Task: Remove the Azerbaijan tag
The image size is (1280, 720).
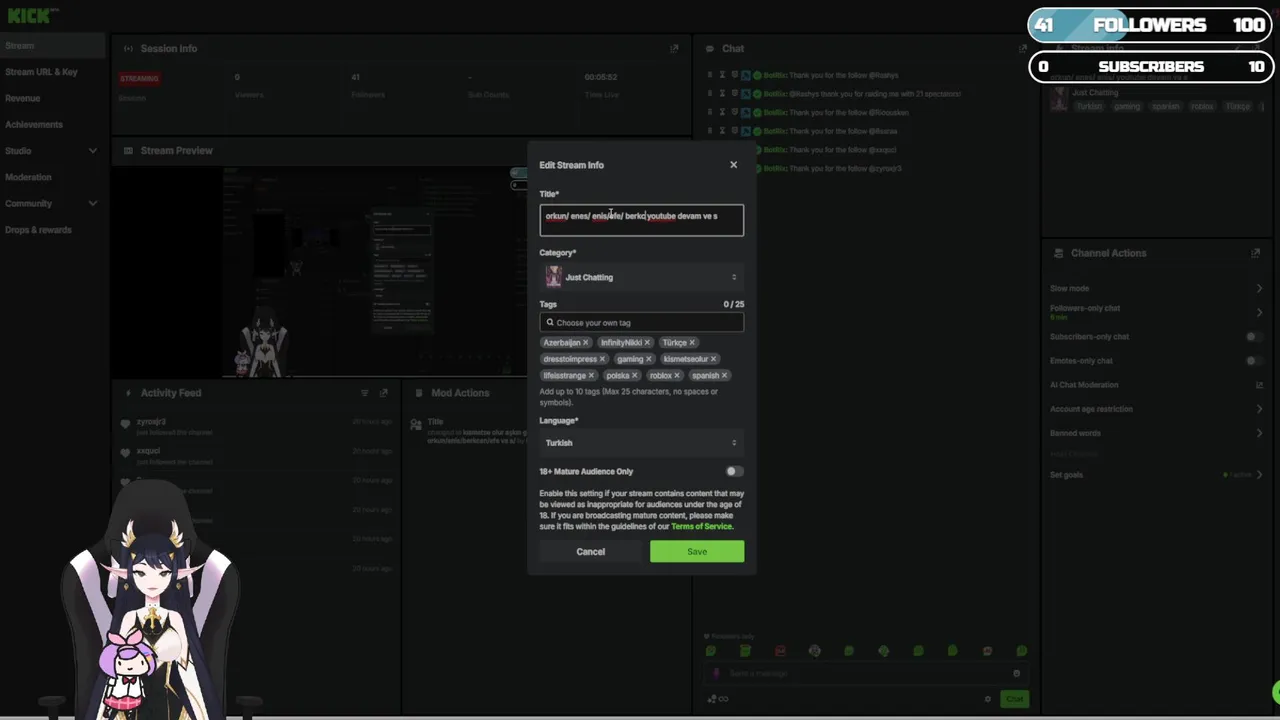Action: pyautogui.click(x=586, y=343)
